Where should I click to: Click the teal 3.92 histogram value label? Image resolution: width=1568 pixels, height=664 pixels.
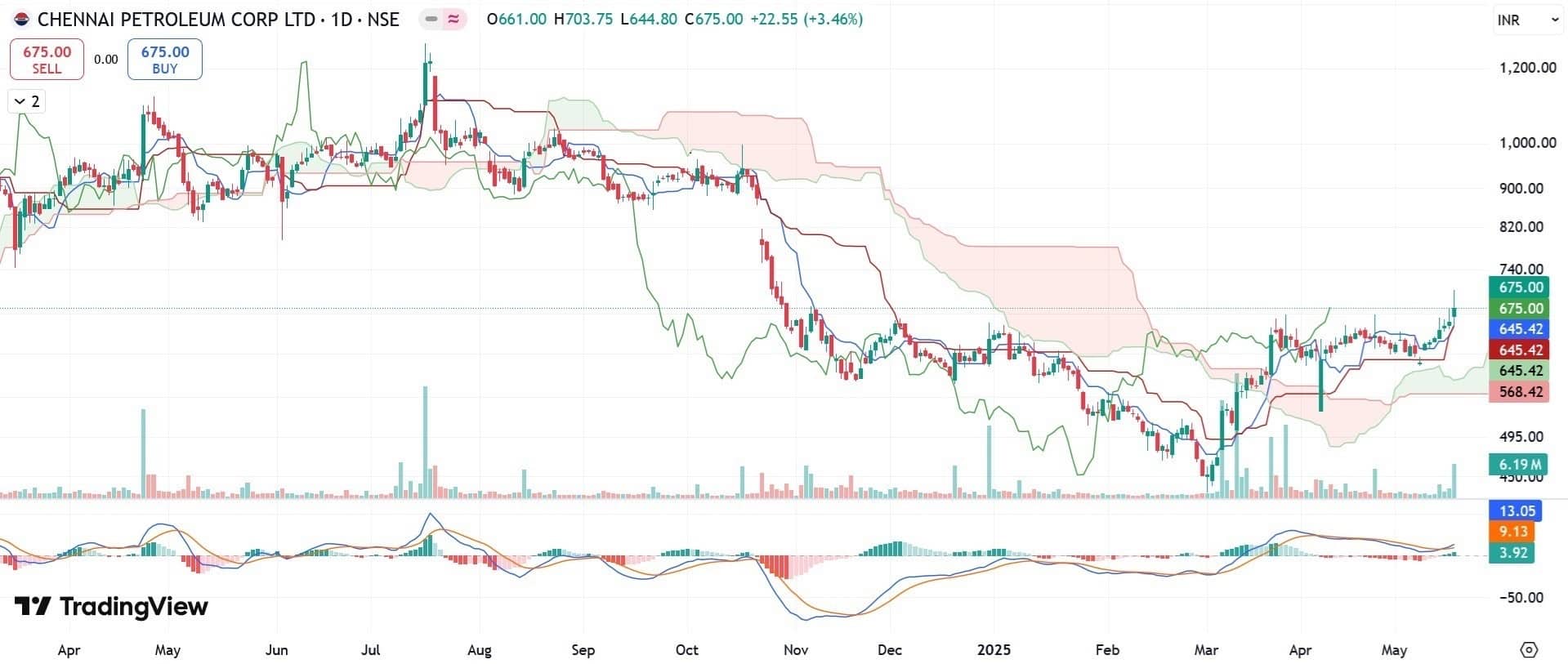point(1512,553)
